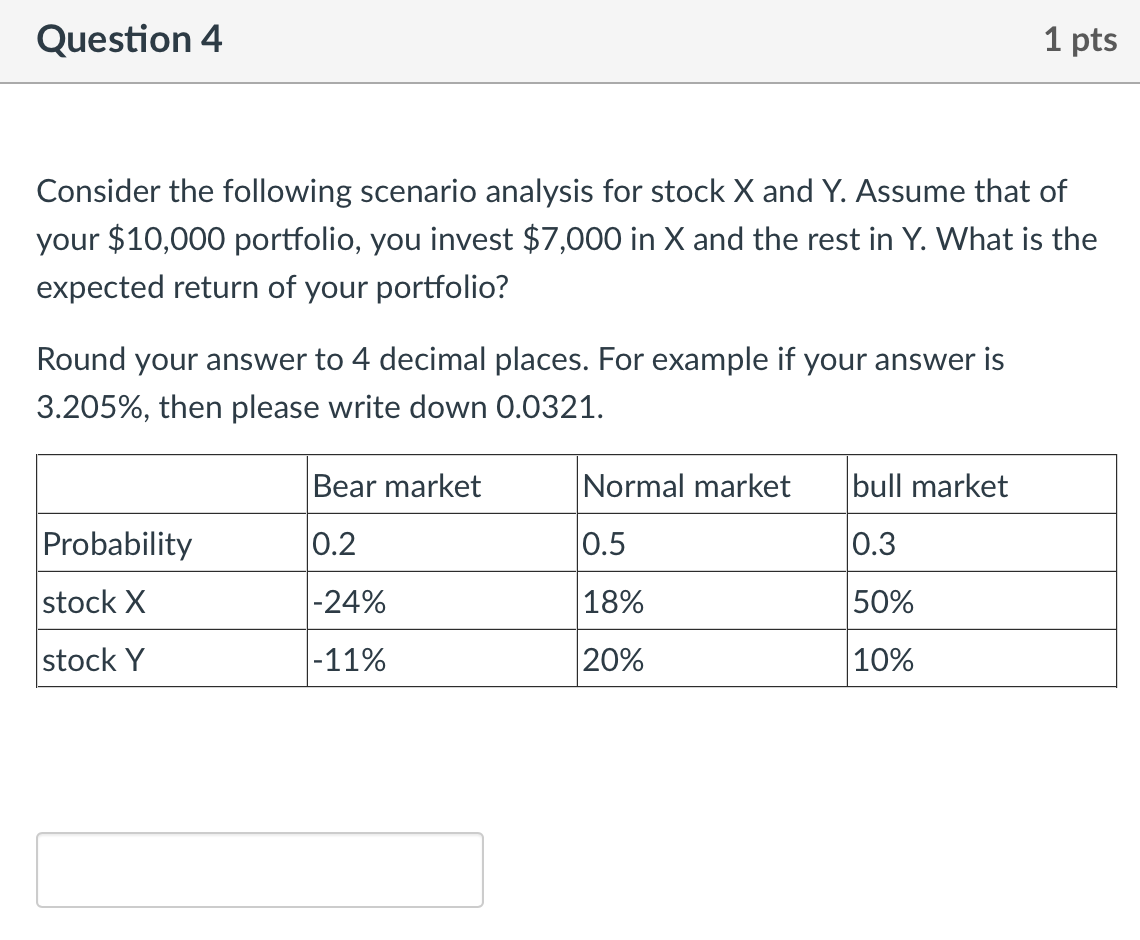
Task: Click the 18% value for stock X
Action: pos(607,602)
